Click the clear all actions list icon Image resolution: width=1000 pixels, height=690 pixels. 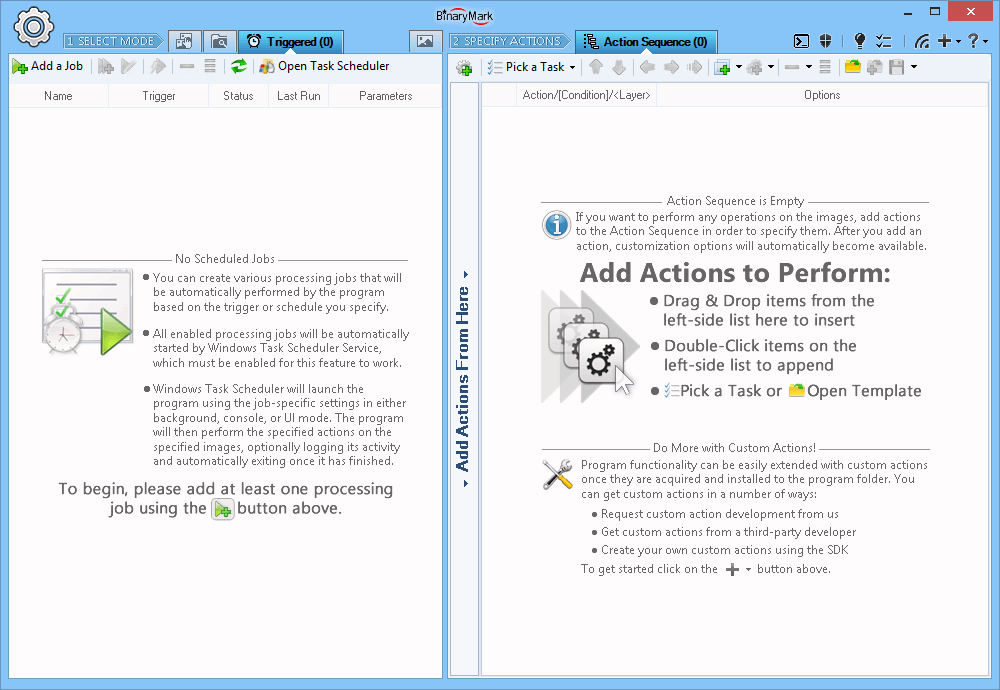(825, 67)
